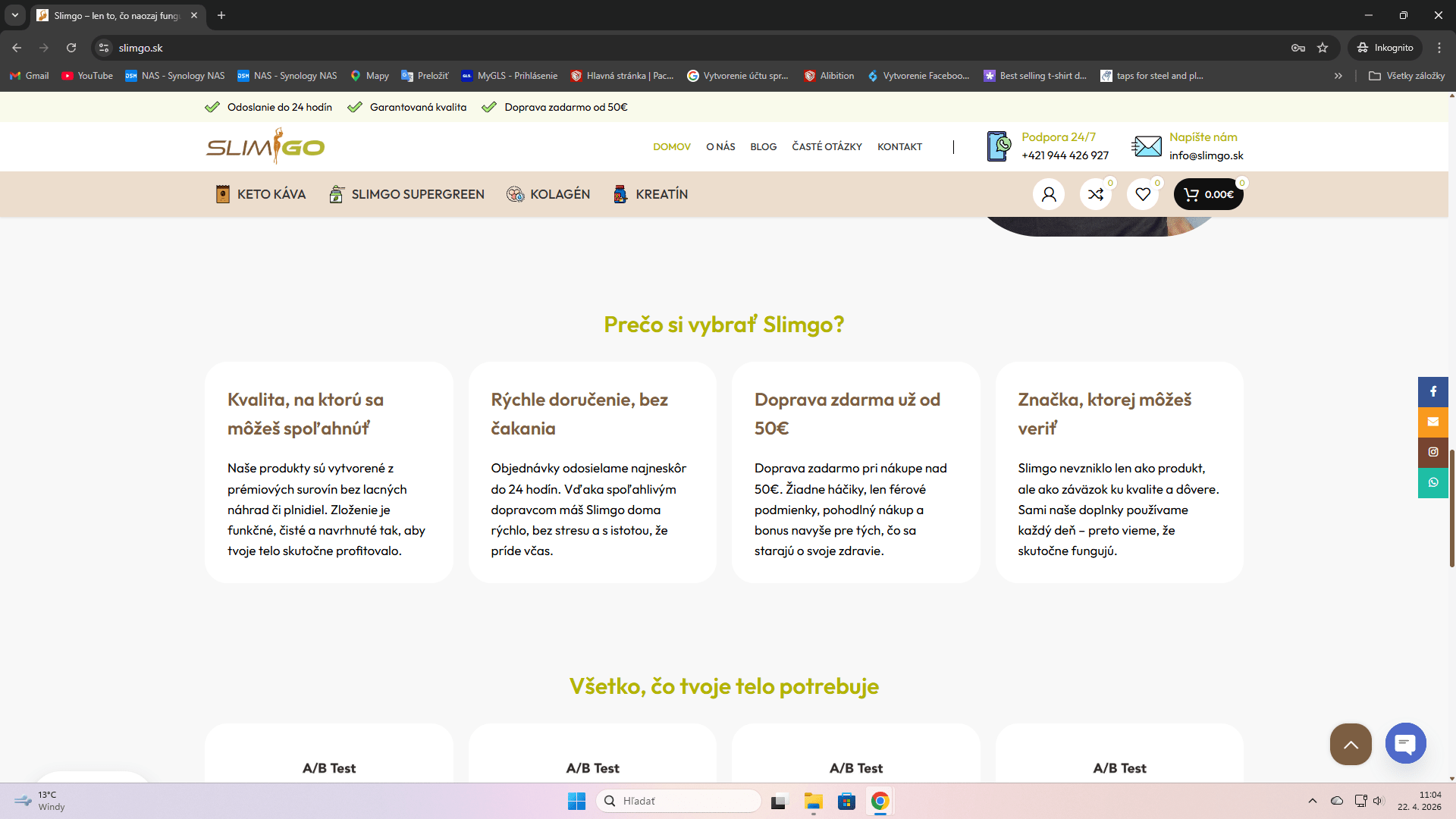
Task: Open the user account icon
Action: click(1049, 194)
